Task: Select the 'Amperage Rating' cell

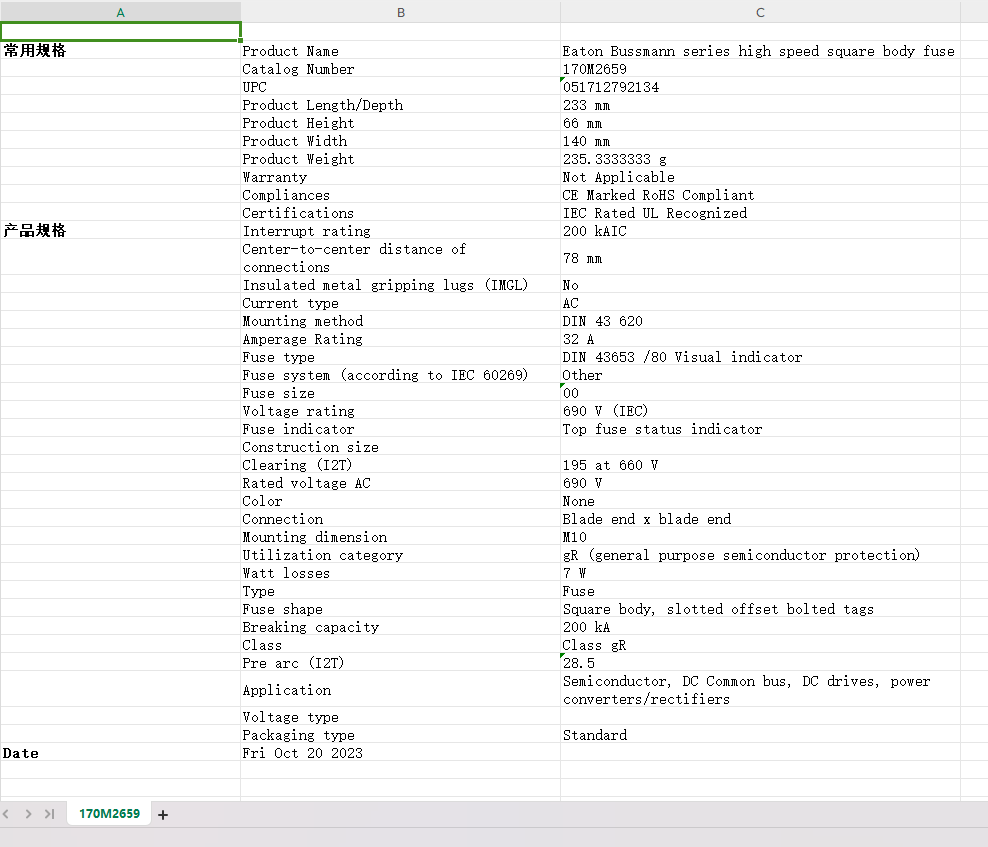Action: pos(401,339)
